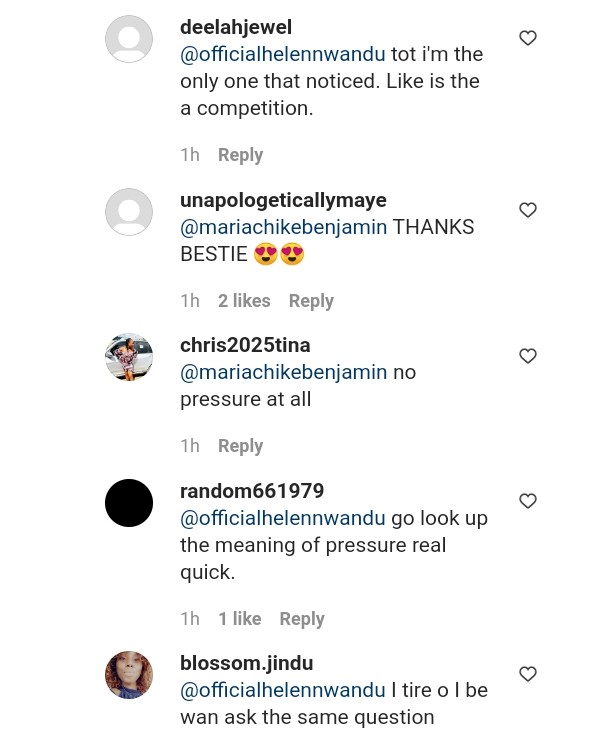Open the deelahjewel username link
The height and width of the screenshot is (733, 600).
(x=236, y=27)
